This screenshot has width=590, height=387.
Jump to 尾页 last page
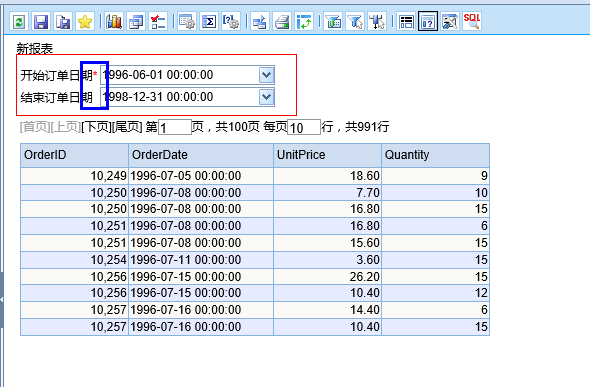[127, 127]
